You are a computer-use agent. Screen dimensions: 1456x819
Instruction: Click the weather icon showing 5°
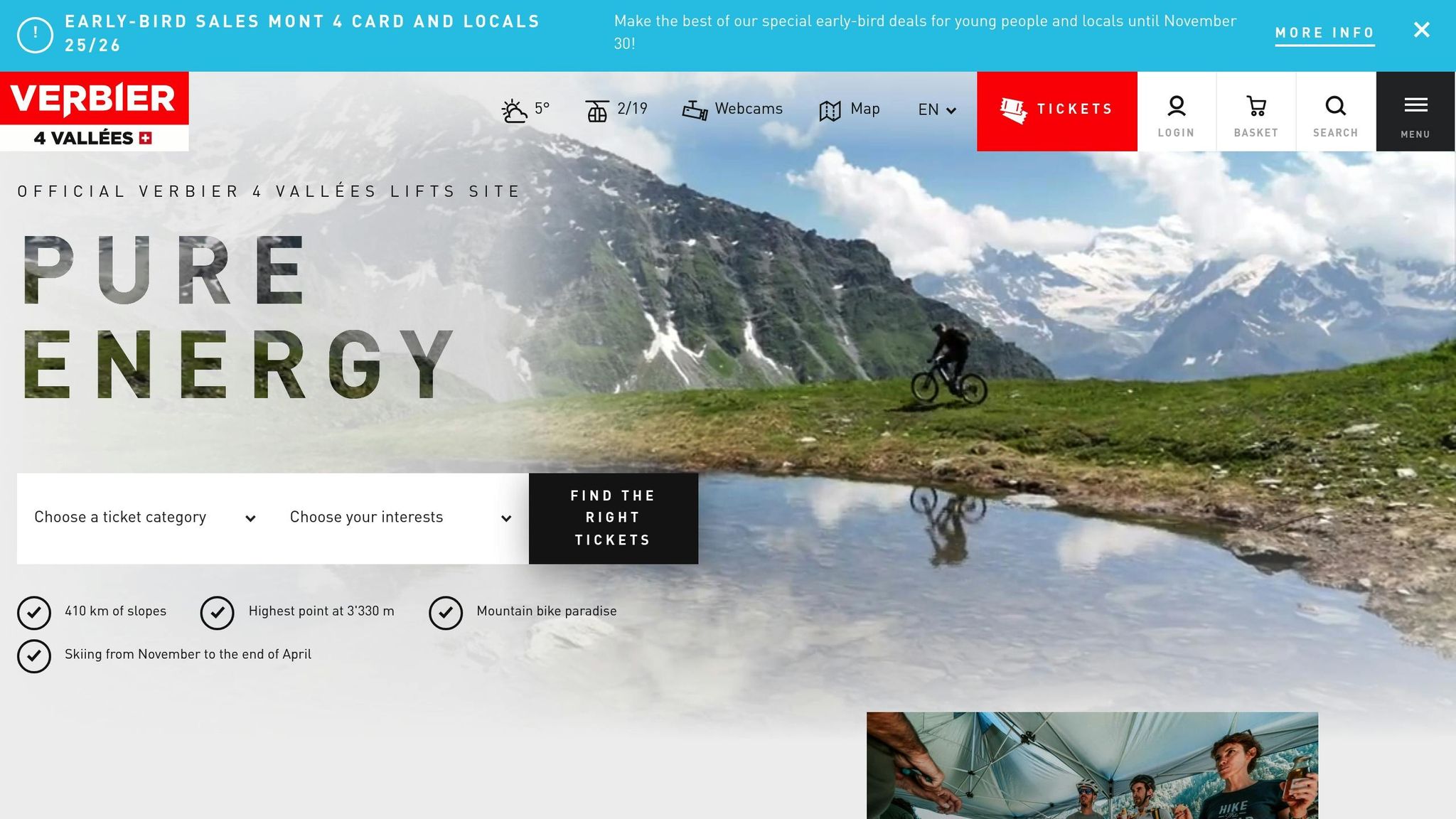(x=514, y=111)
